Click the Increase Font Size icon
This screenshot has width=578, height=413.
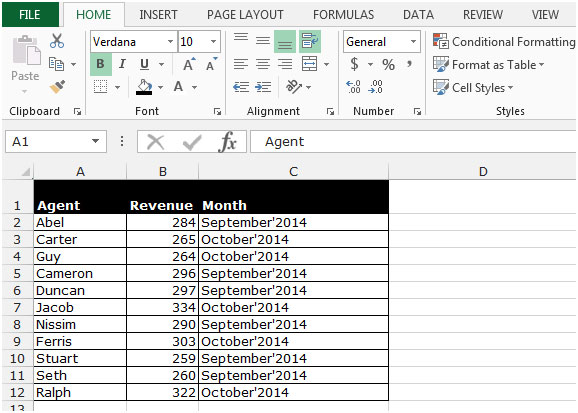[189, 64]
